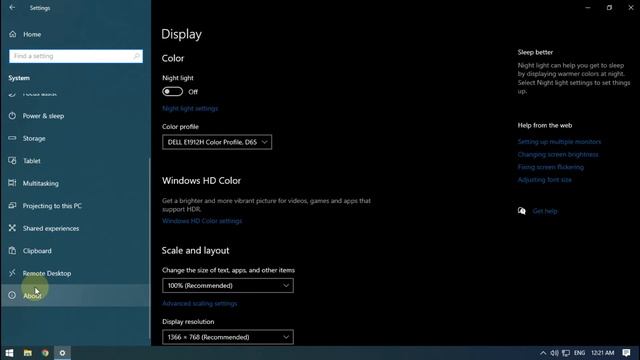Click the Shared experiences icon
The width and height of the screenshot is (640, 360).
tap(12, 228)
